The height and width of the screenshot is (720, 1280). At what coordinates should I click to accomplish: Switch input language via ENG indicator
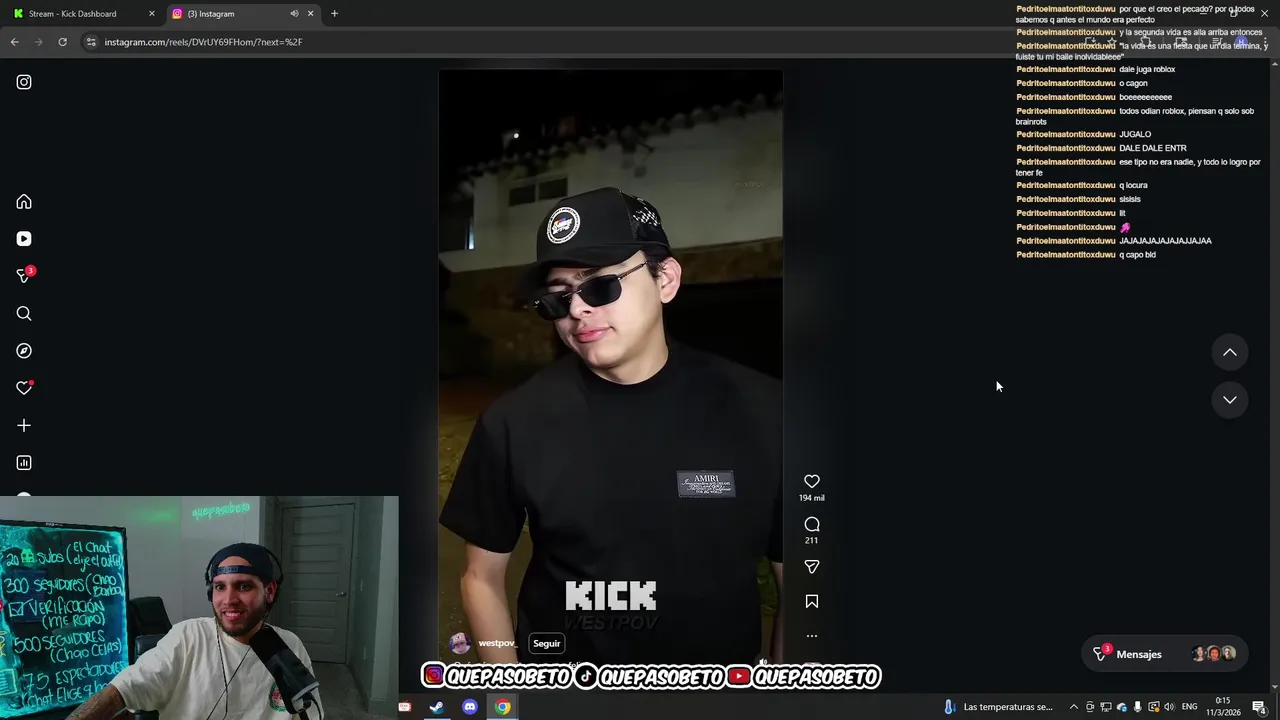point(1189,707)
